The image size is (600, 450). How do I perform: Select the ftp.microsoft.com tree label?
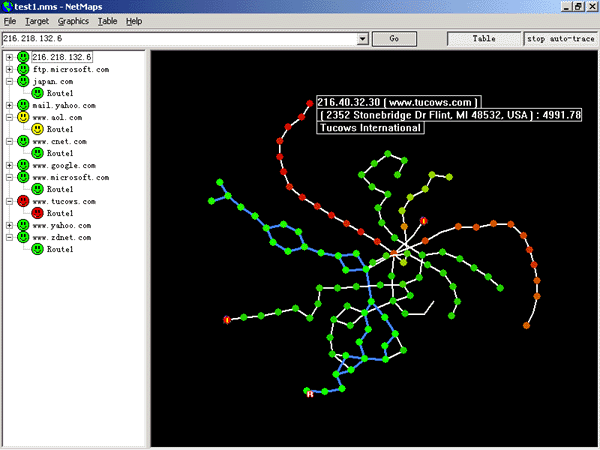71,69
